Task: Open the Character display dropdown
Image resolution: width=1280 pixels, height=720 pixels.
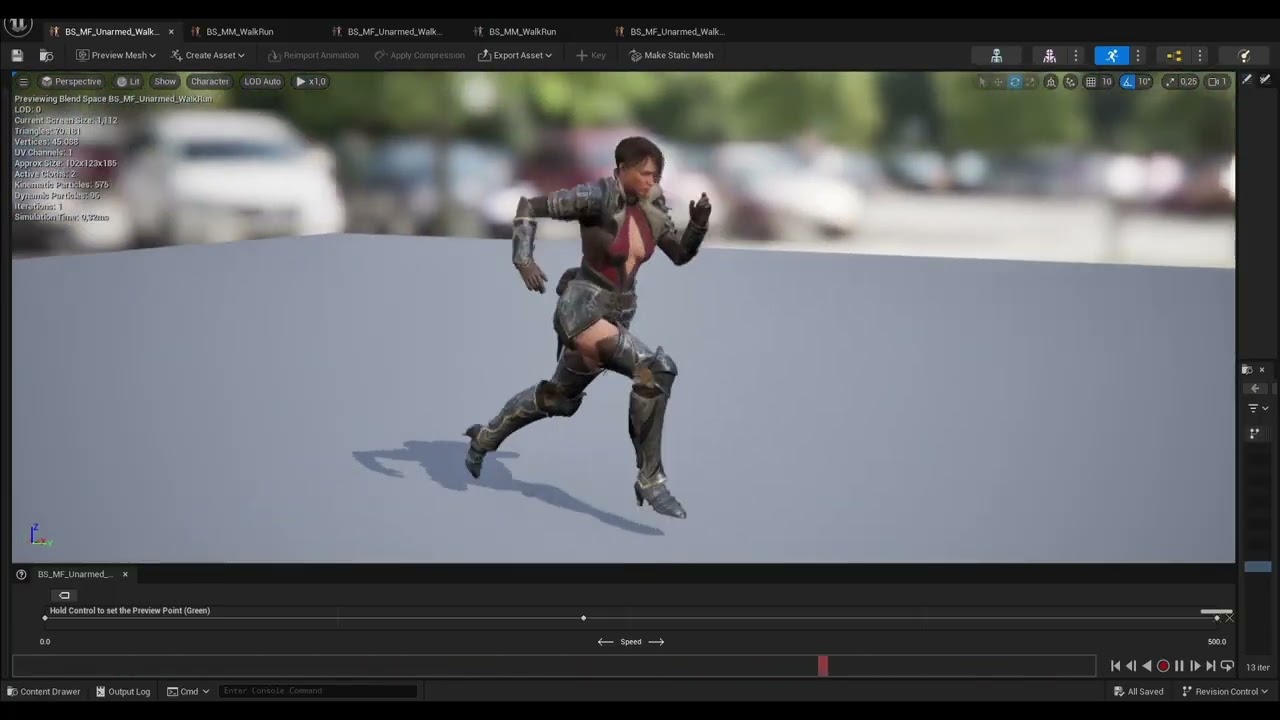Action: [x=210, y=81]
